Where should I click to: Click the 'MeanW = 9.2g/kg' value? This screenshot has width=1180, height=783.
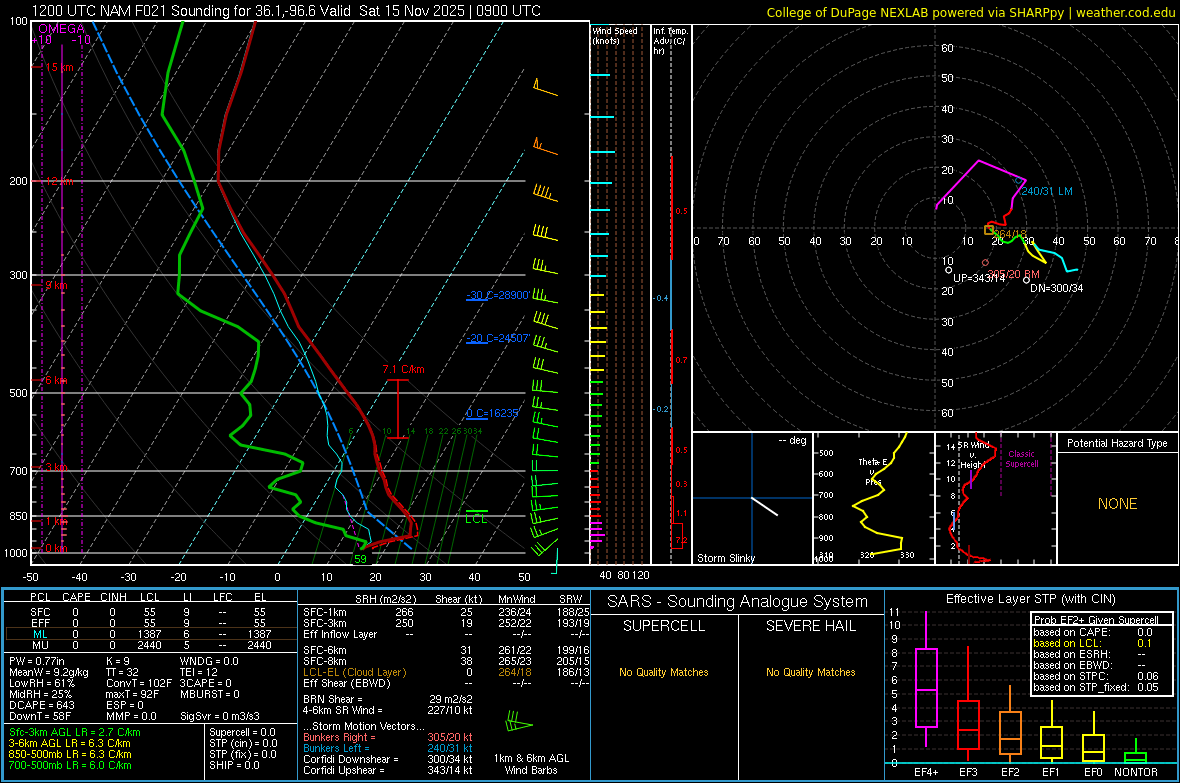point(48,672)
